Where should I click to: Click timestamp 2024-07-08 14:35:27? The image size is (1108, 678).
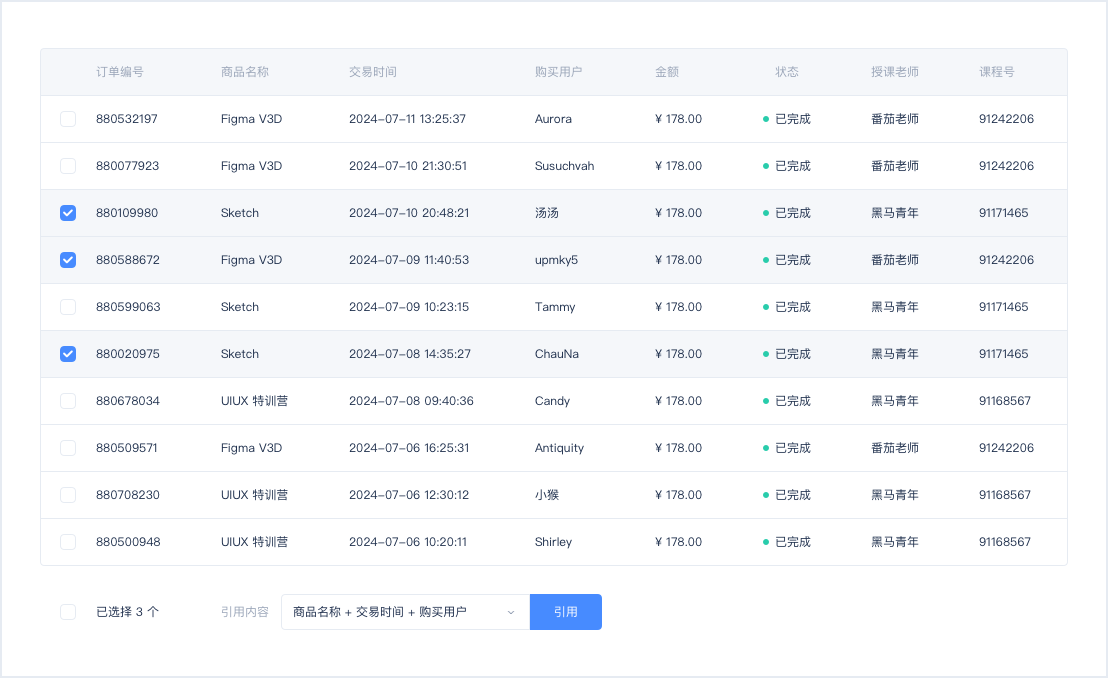(410, 354)
